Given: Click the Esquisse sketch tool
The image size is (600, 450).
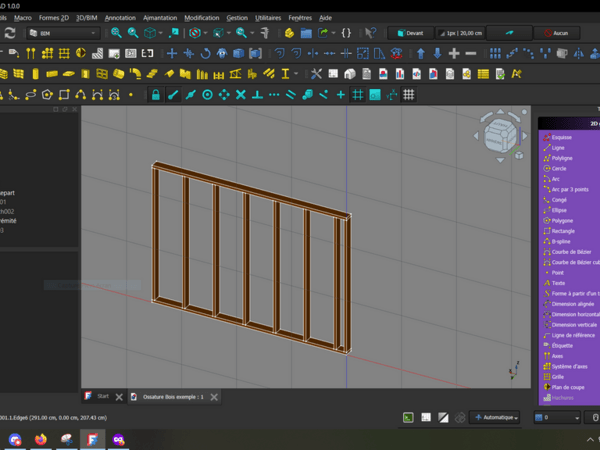Looking at the screenshot, I should click(x=561, y=137).
